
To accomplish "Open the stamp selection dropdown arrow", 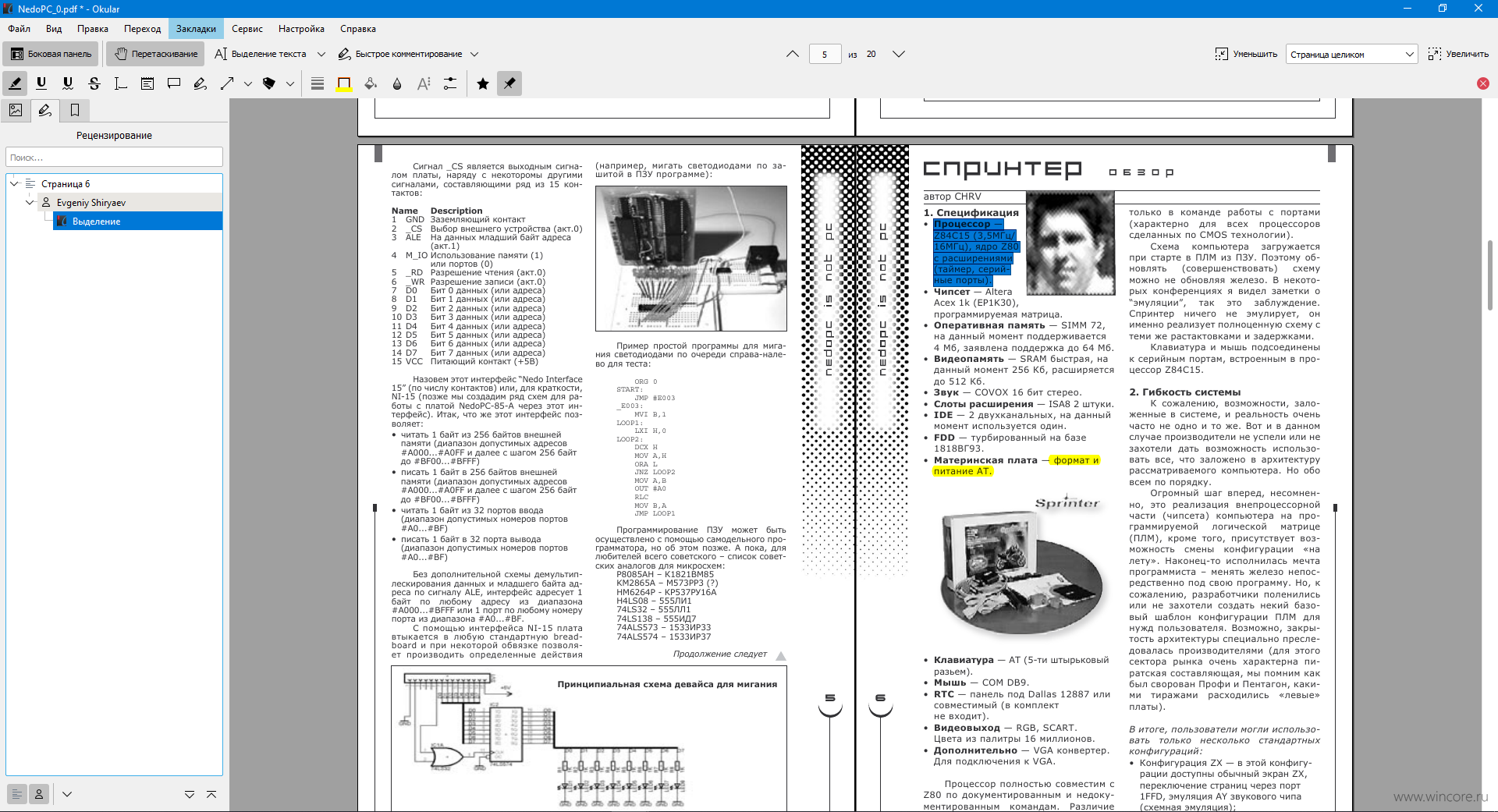I will (x=290, y=83).
